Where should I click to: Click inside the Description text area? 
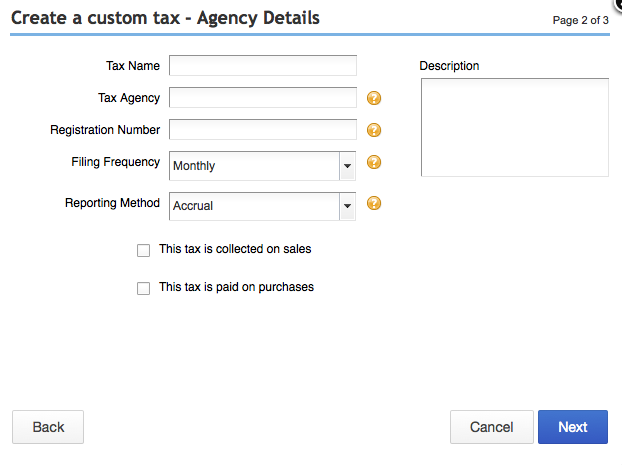coord(514,127)
